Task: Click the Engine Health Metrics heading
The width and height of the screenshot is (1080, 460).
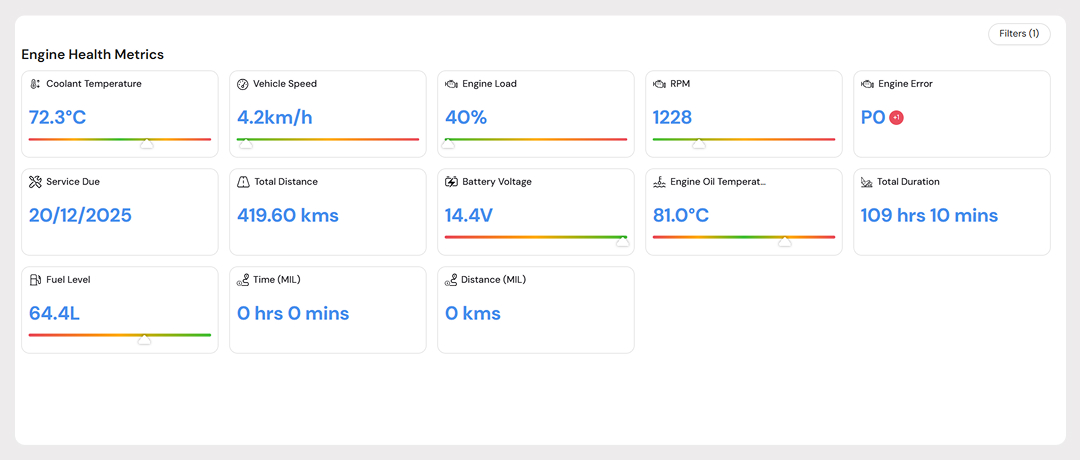Action: point(93,54)
